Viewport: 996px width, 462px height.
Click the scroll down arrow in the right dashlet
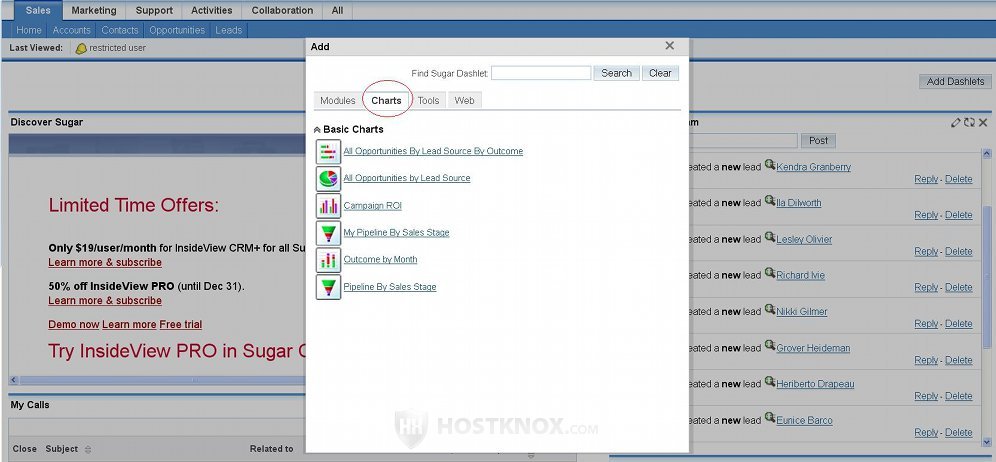click(x=986, y=442)
